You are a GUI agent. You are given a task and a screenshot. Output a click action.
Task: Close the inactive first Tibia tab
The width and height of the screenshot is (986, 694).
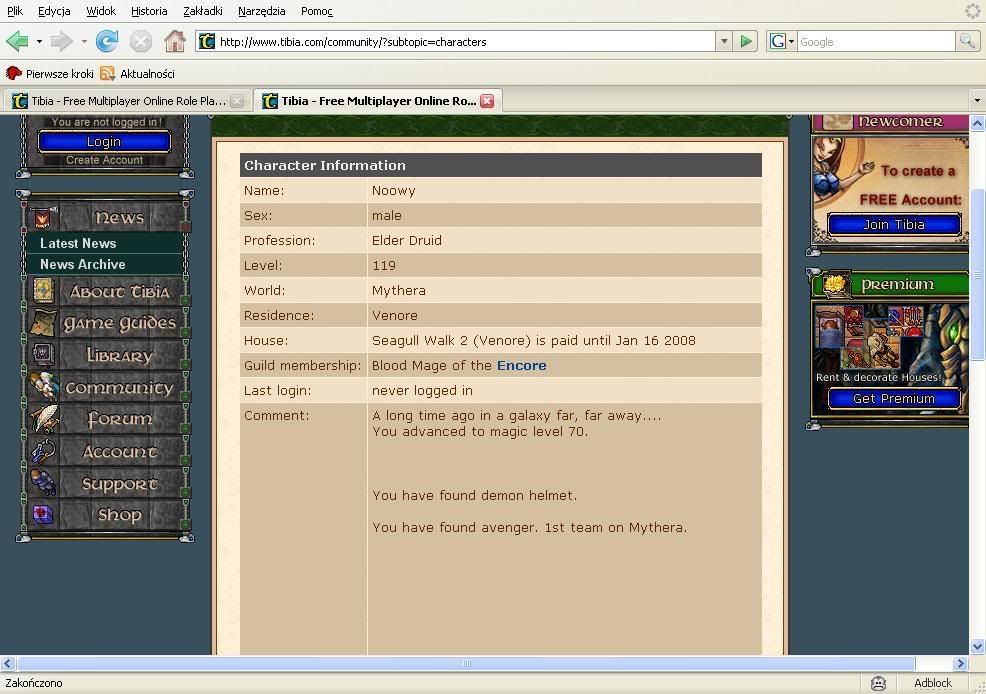237,101
